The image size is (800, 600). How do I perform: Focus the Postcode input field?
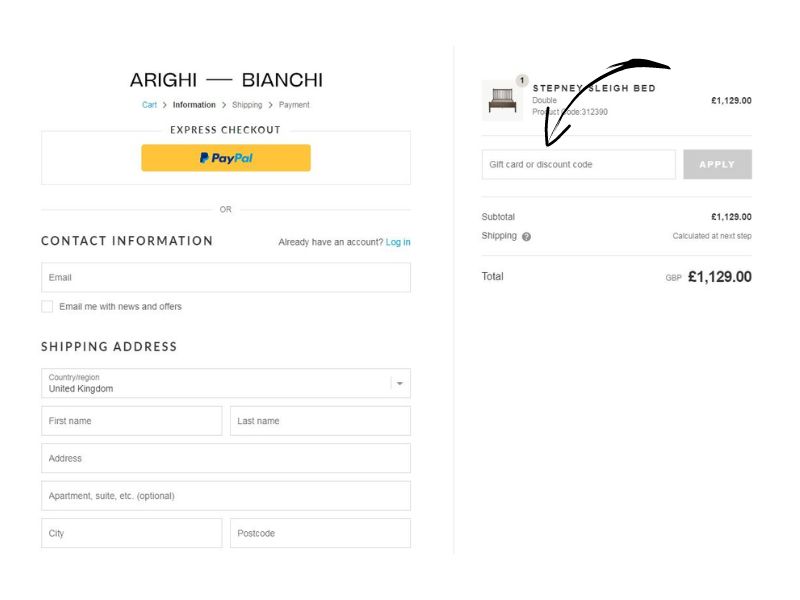click(x=320, y=533)
